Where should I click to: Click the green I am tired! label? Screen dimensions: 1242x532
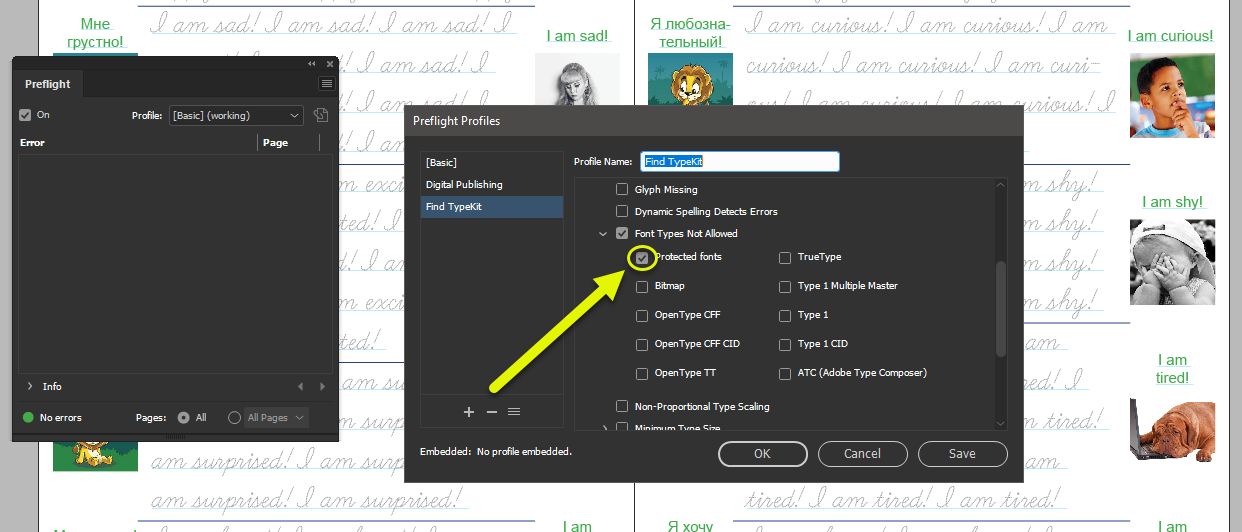pos(1172,369)
